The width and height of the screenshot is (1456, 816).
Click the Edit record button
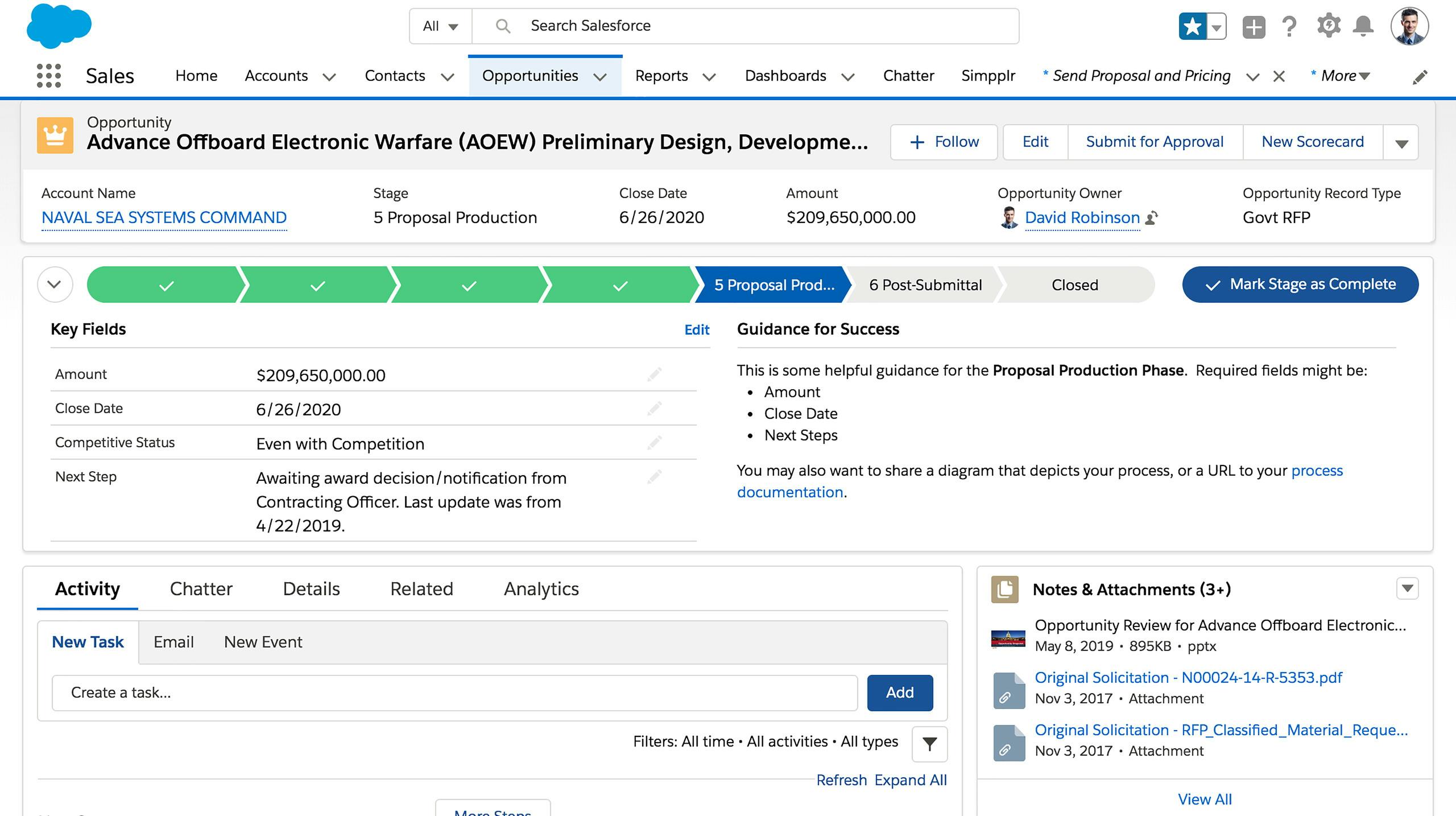point(1035,142)
